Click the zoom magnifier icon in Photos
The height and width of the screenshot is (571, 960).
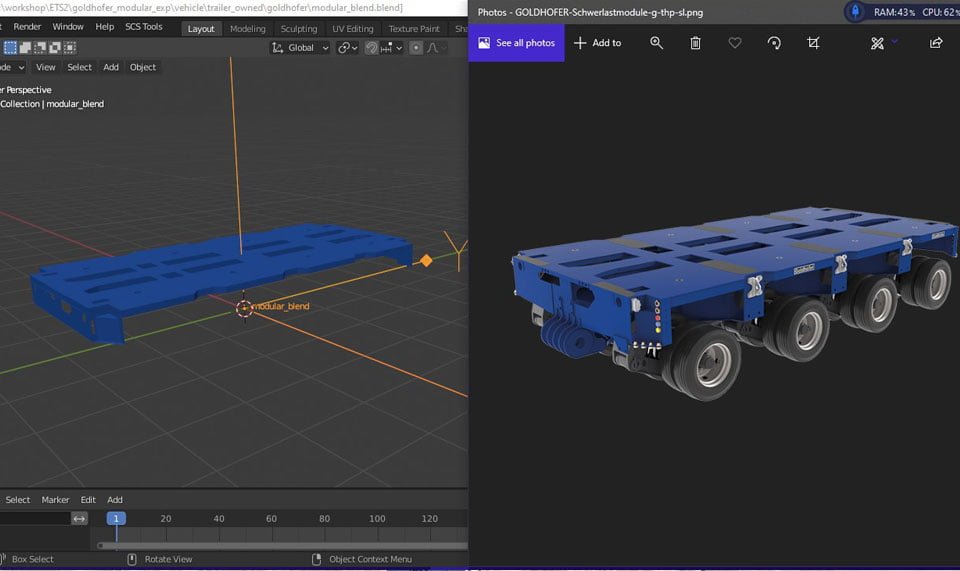[x=656, y=43]
